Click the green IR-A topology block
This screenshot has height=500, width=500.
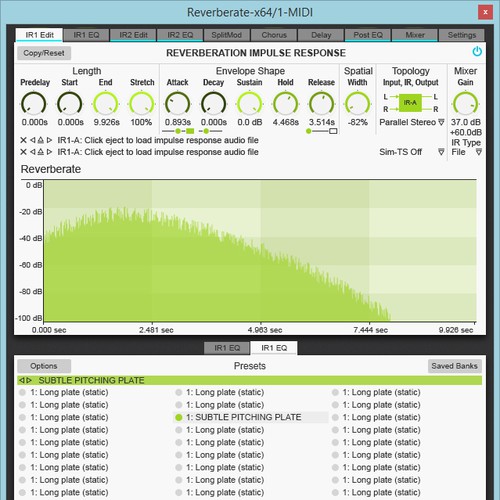coord(410,103)
